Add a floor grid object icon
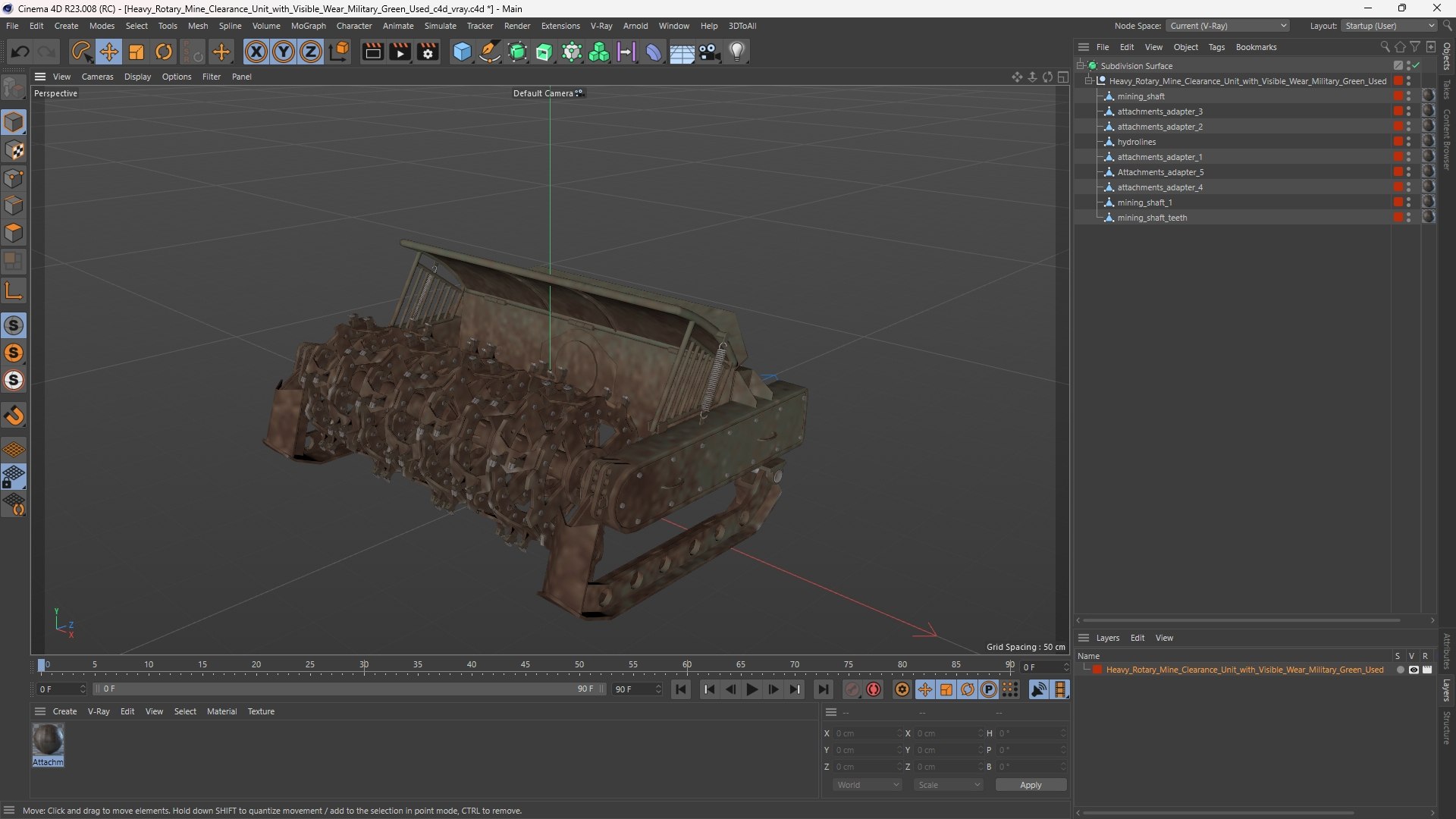 click(682, 52)
